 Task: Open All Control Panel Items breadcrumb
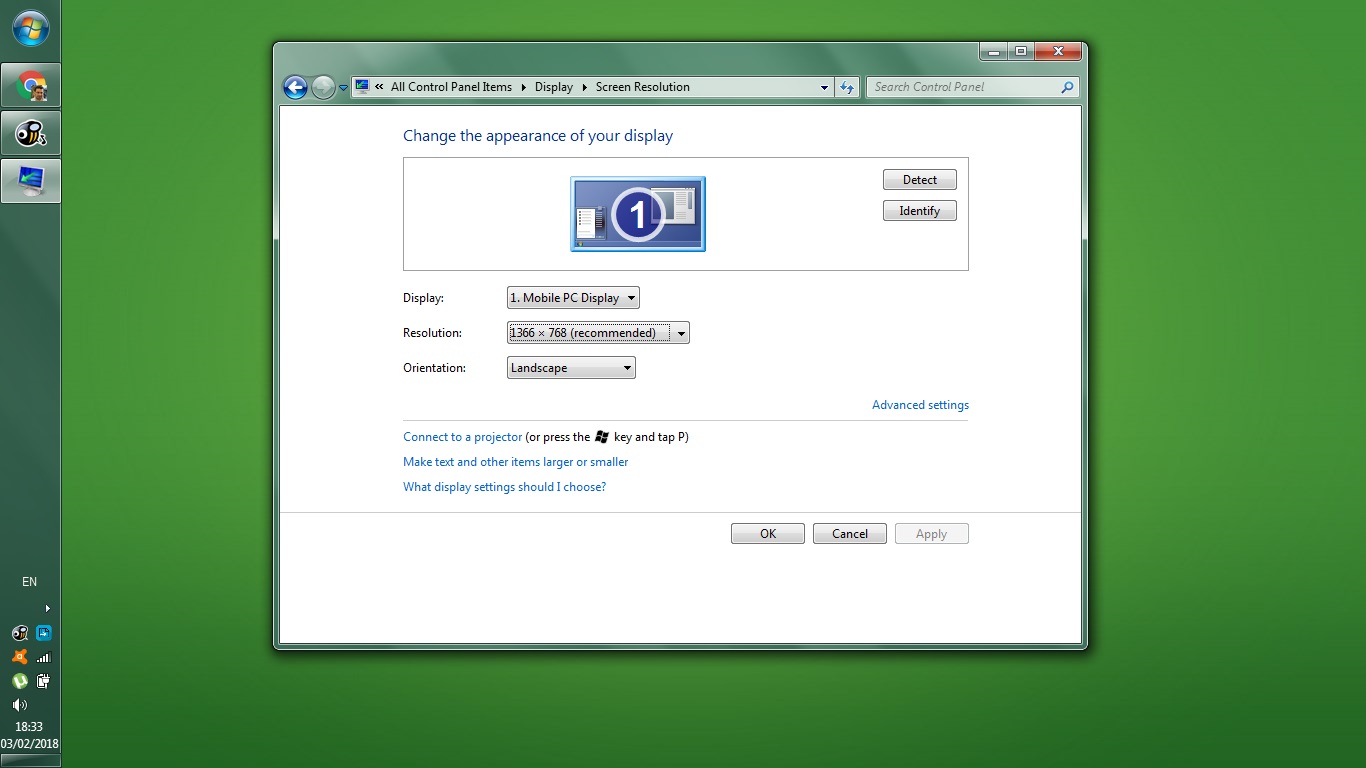click(x=451, y=87)
